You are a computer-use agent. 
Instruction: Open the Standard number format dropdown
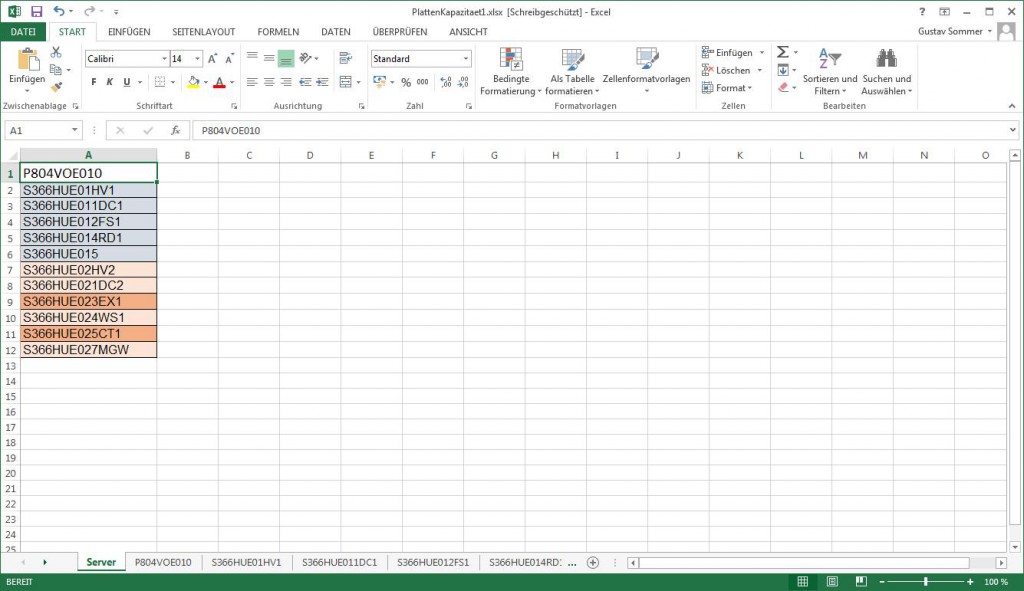click(x=466, y=59)
